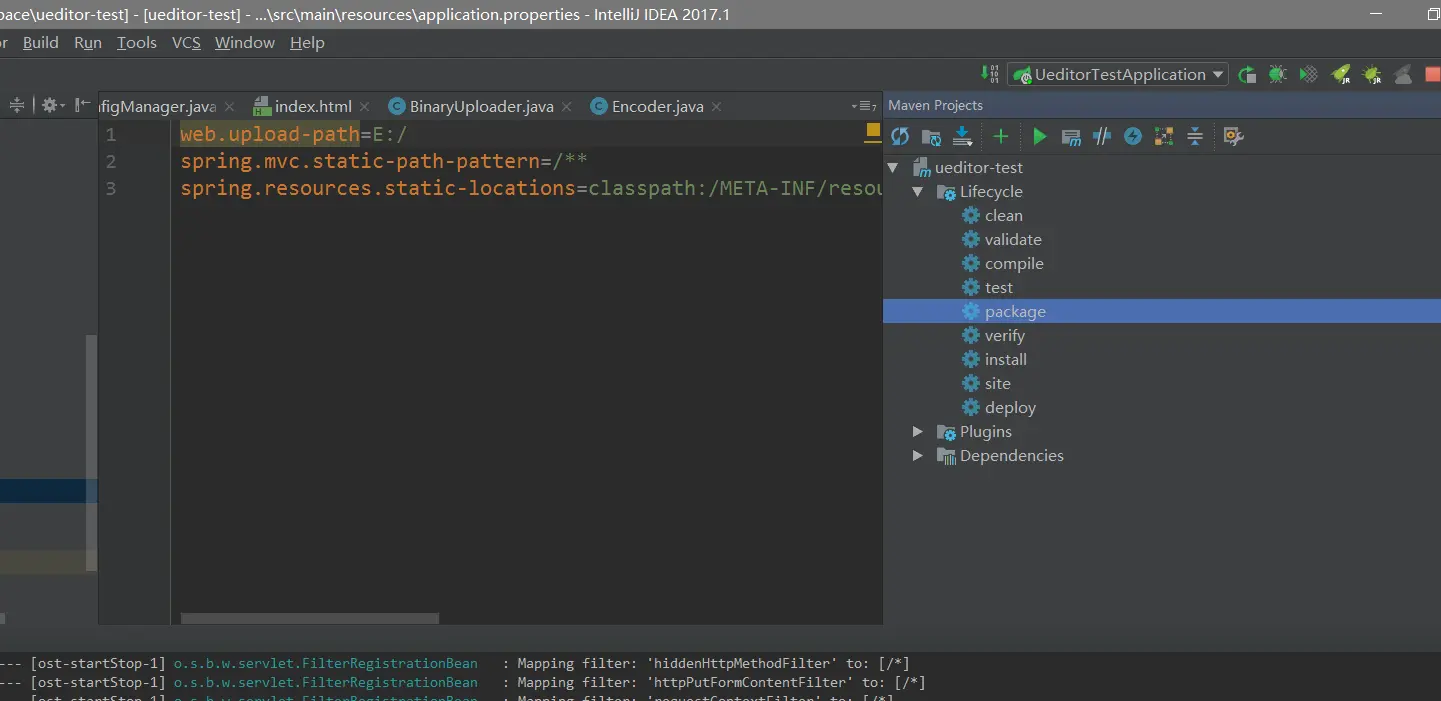
Task: Switch to BinaryUploader.java editor tab
Action: click(x=481, y=107)
